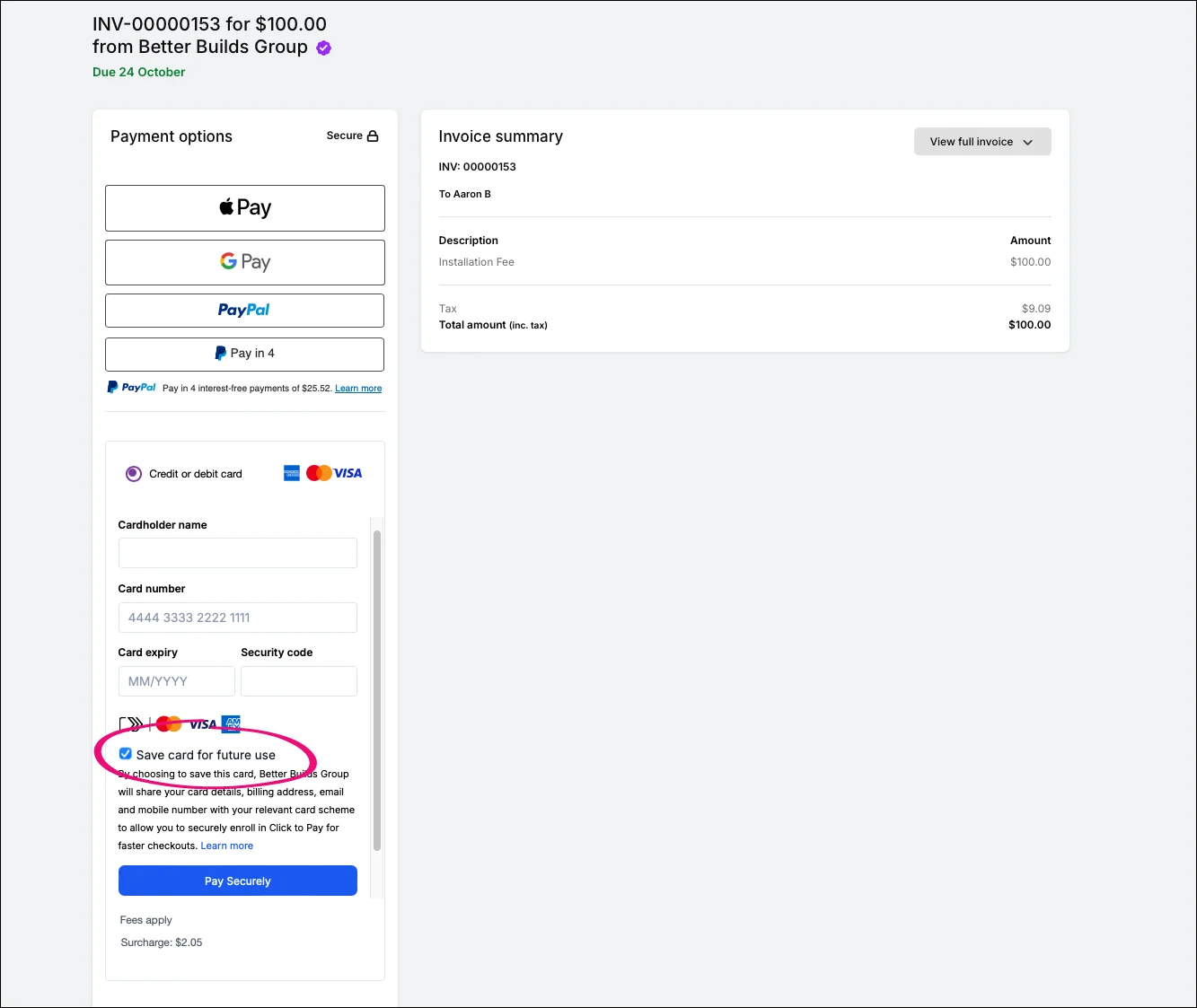Expand the View full invoice dropdown
Screen dimensions: 1197x1008
pyautogui.click(x=982, y=142)
